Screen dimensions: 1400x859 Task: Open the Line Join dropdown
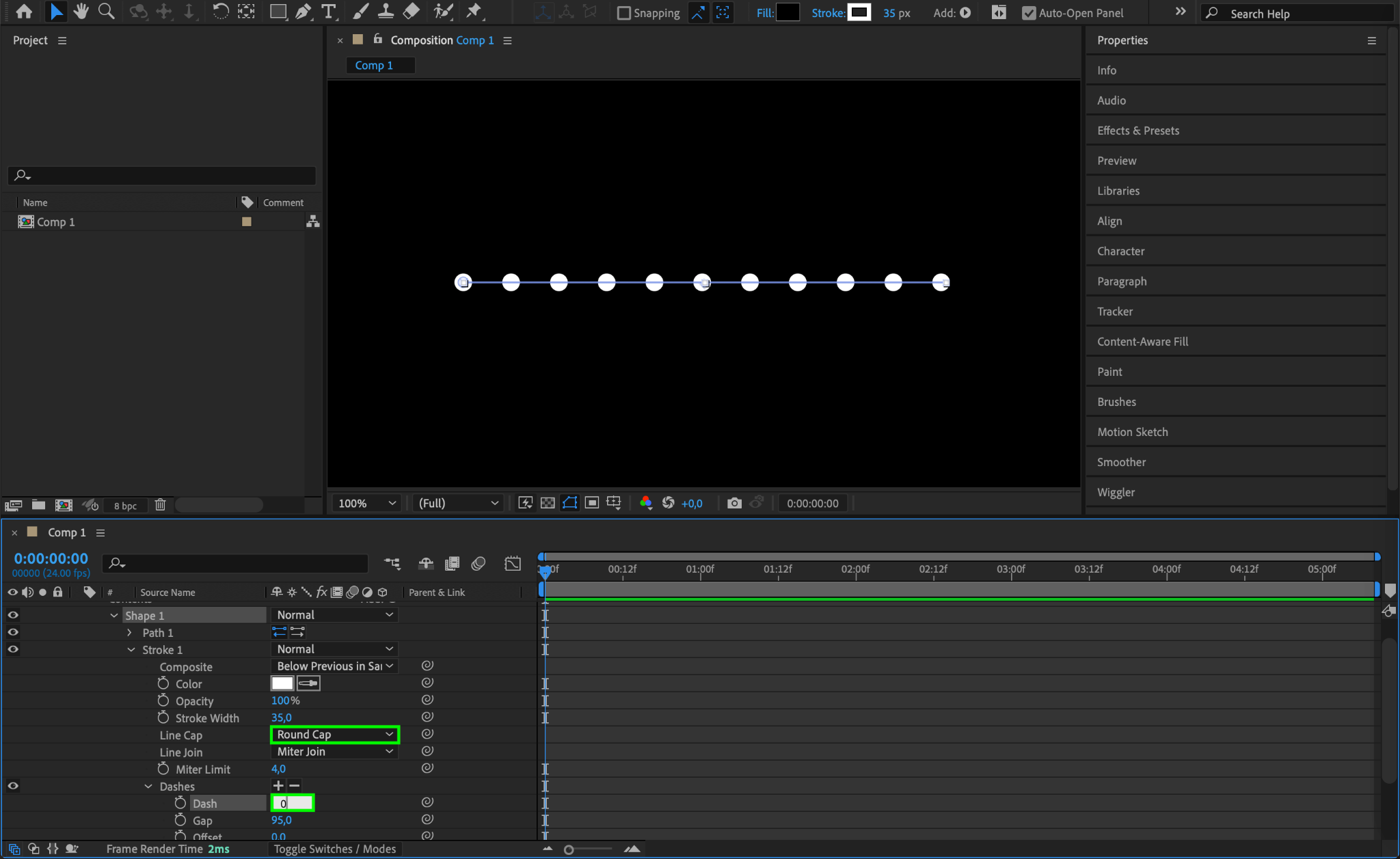334,752
